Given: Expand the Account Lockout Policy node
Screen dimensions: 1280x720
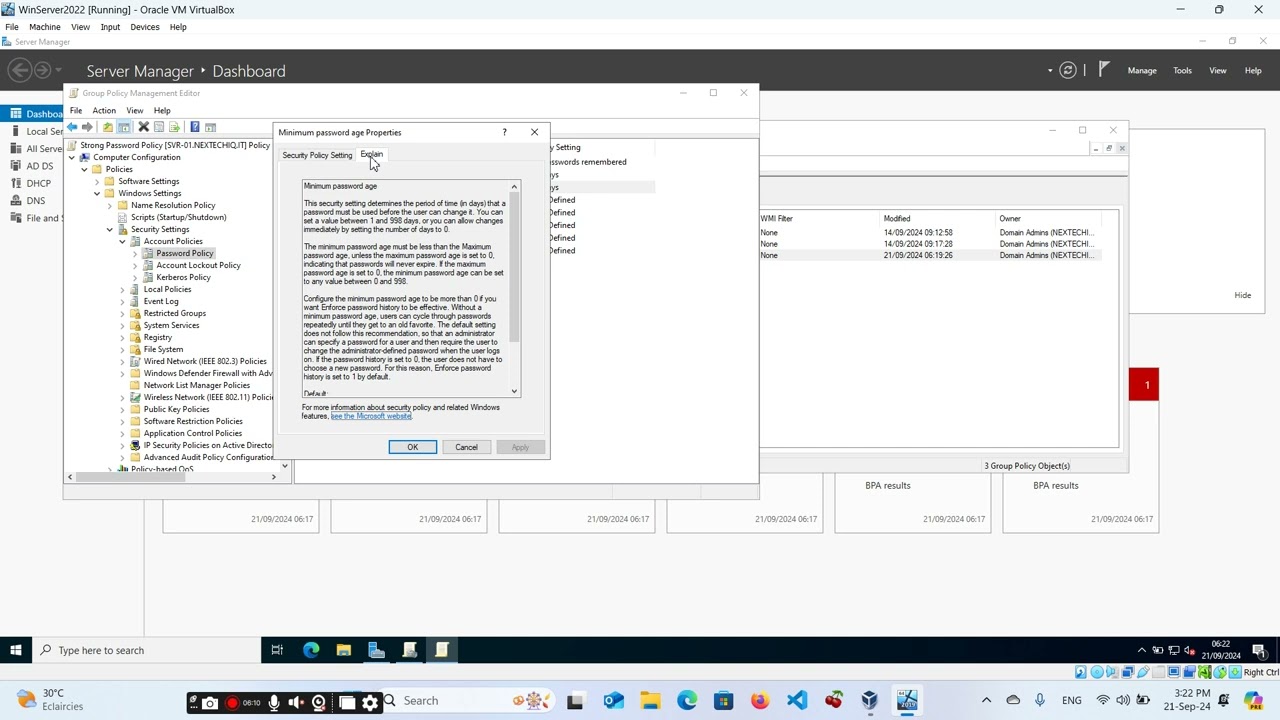Looking at the screenshot, I should point(135,265).
